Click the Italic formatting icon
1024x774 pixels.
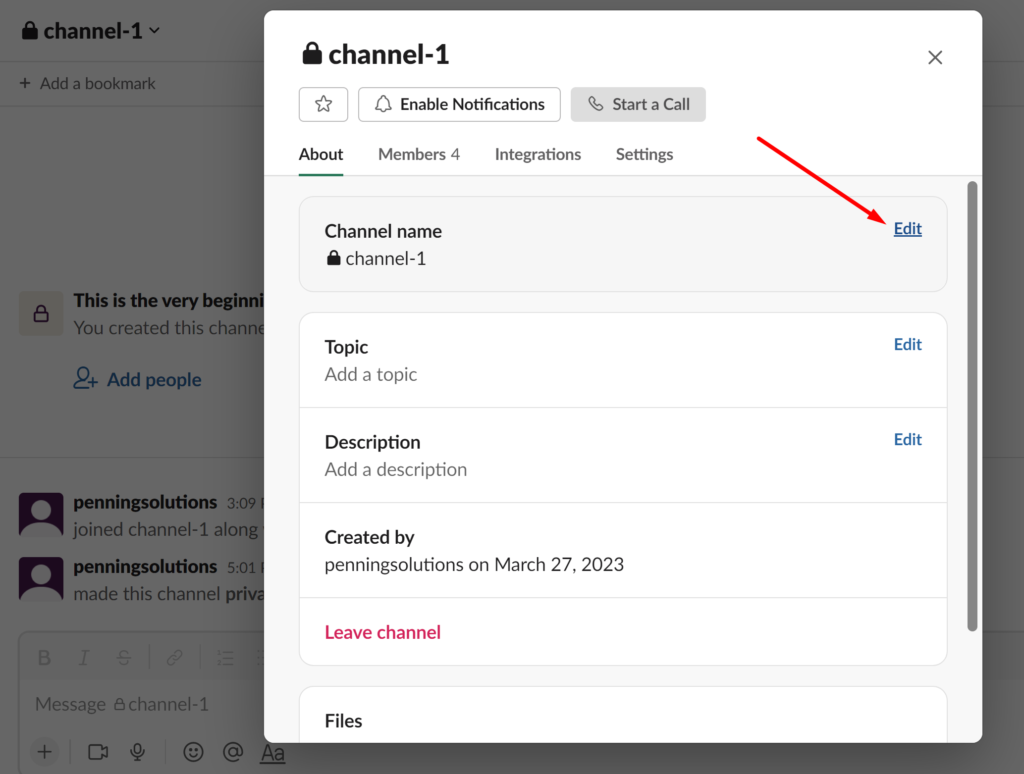(84, 658)
